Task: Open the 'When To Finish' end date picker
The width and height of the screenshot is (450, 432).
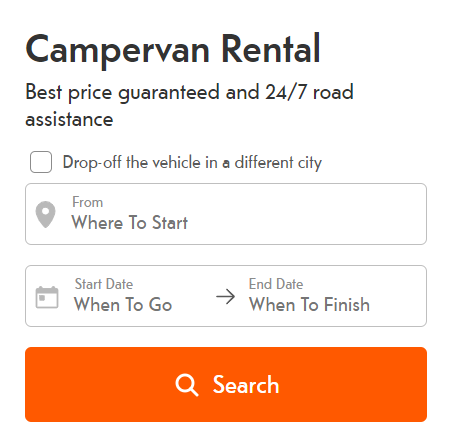Action: coord(309,297)
